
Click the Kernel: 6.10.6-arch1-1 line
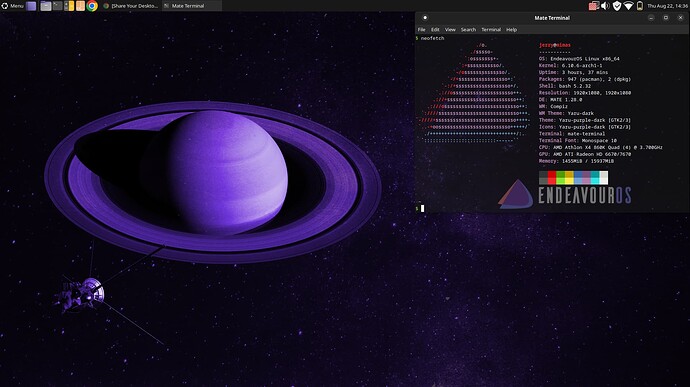click(570, 66)
